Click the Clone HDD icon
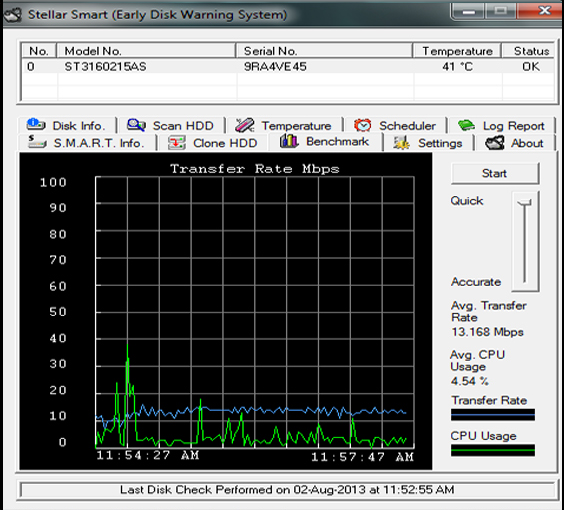Viewport: 564px width, 510px height. (x=177, y=143)
